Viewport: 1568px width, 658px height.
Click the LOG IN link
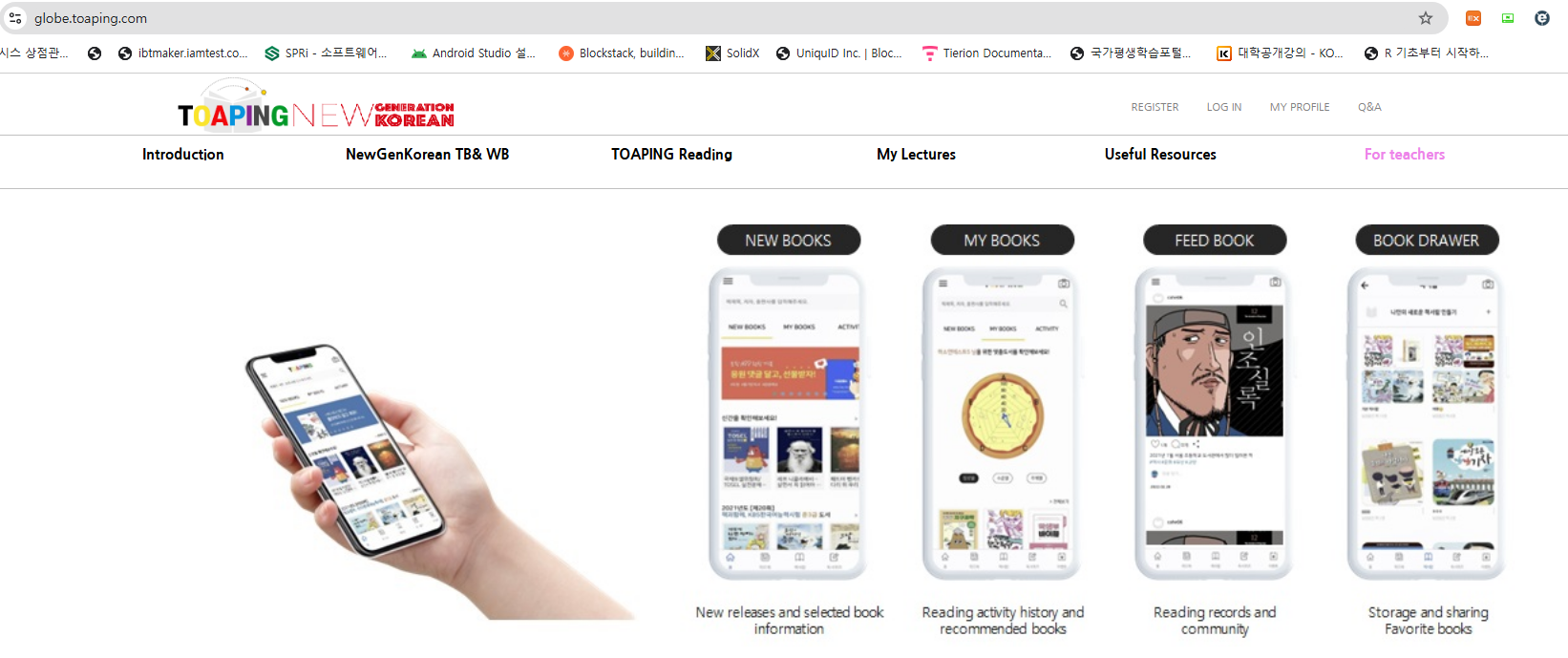(x=1224, y=107)
